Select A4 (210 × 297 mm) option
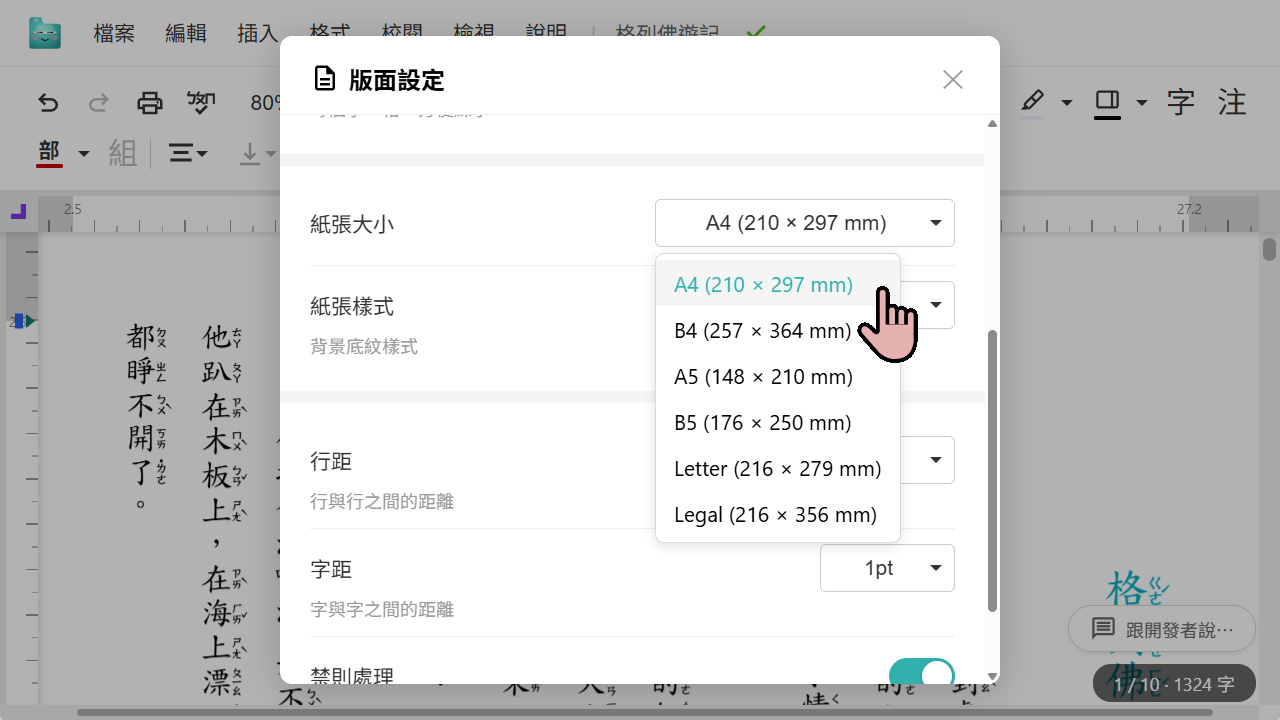 [x=778, y=285]
